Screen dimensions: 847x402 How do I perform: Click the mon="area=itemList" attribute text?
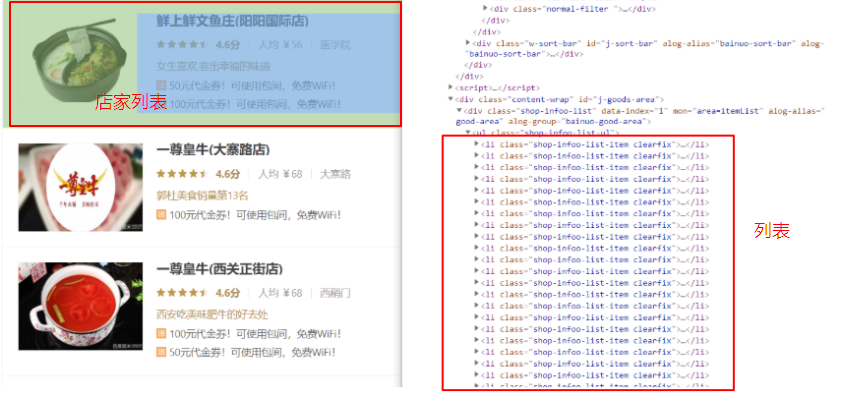pyautogui.click(x=719, y=110)
